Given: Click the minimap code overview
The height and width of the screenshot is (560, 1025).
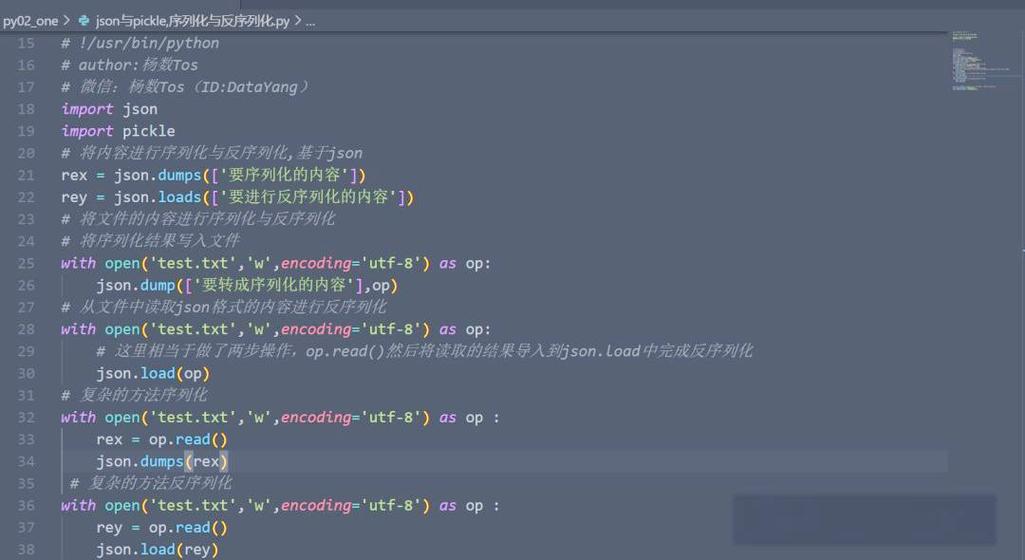Looking at the screenshot, I should [x=981, y=60].
